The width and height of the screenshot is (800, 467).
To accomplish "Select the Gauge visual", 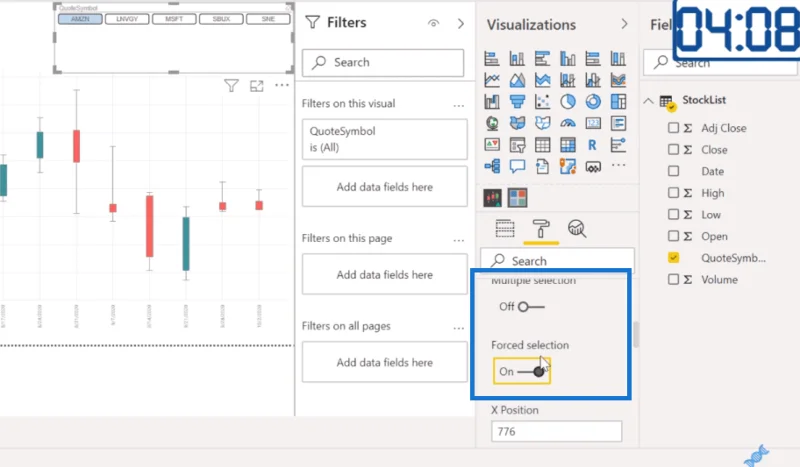I will click(x=567, y=123).
